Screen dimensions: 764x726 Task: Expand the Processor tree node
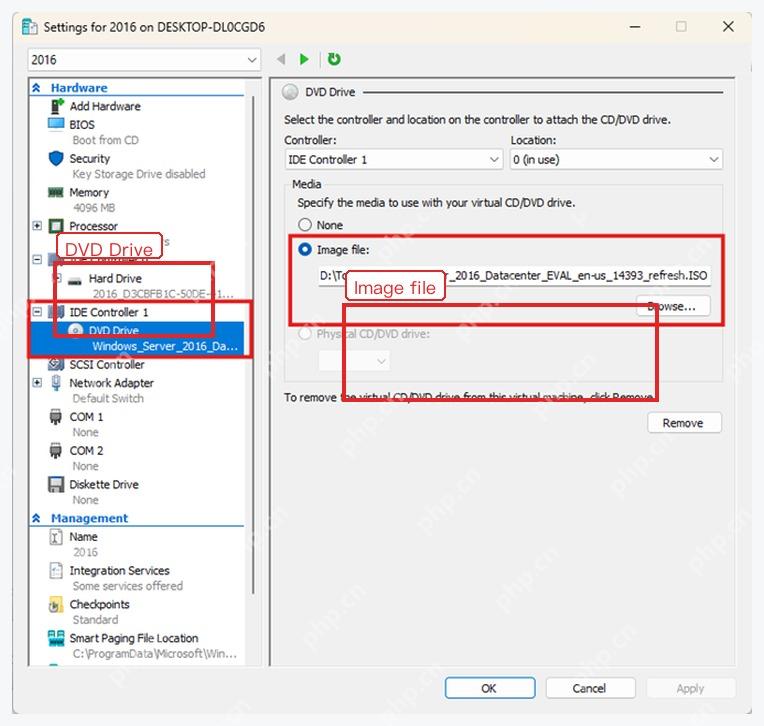37,226
